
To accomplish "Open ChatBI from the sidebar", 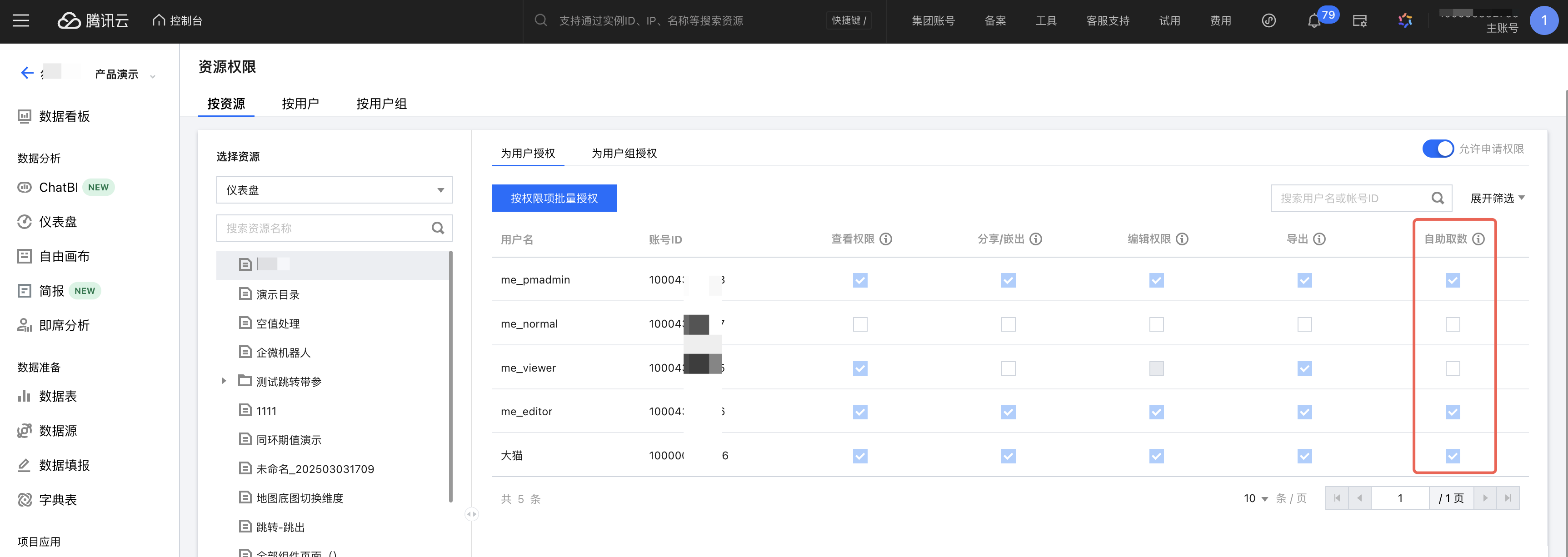I will tap(59, 188).
